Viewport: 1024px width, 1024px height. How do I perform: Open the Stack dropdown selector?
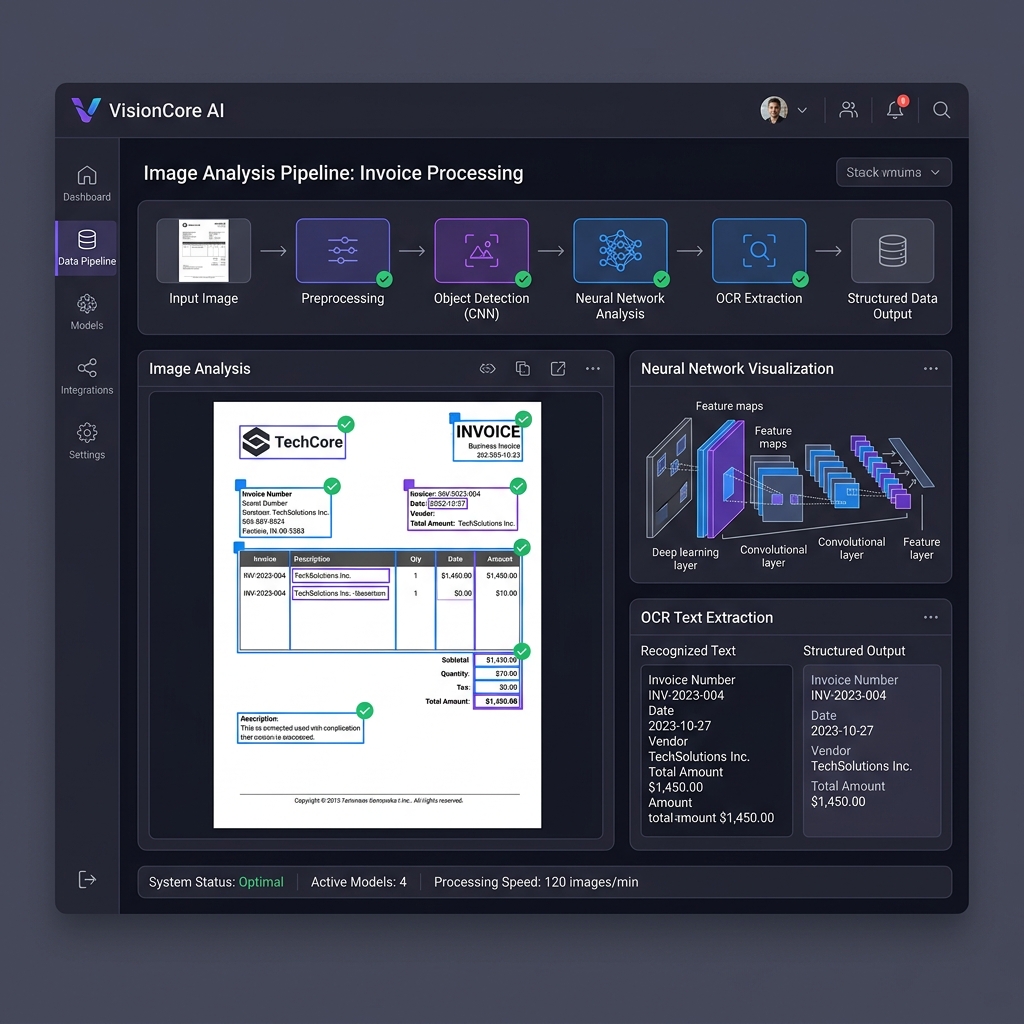click(893, 172)
